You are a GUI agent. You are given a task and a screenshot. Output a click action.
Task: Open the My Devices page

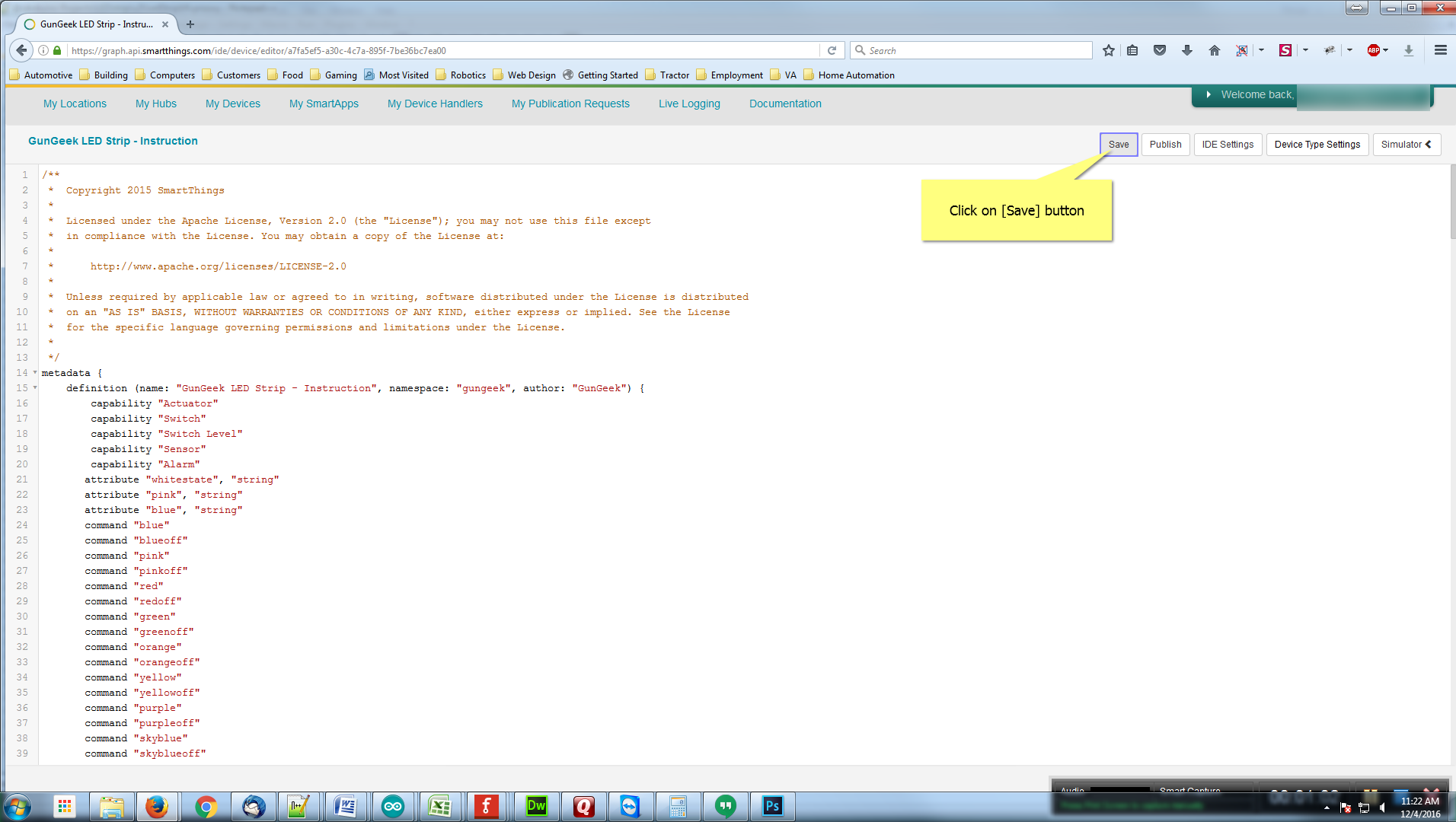tap(233, 104)
